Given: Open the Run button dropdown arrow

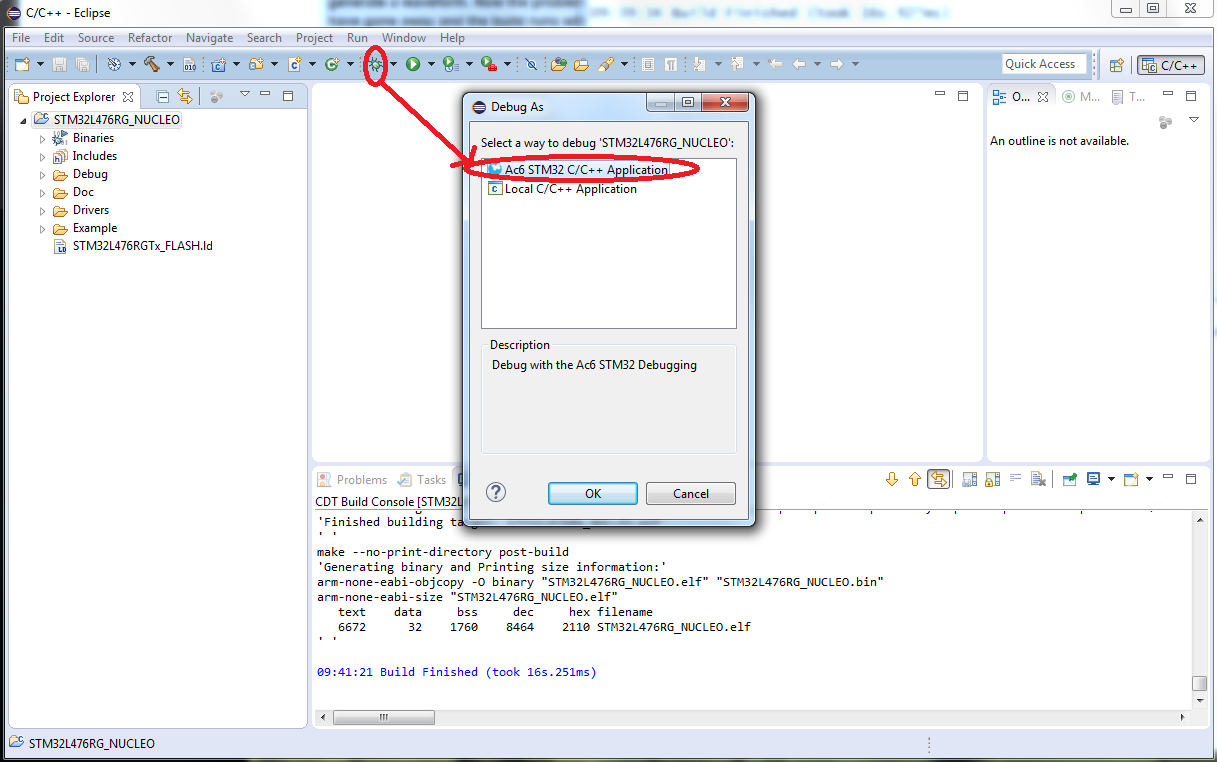Looking at the screenshot, I should [x=431, y=64].
